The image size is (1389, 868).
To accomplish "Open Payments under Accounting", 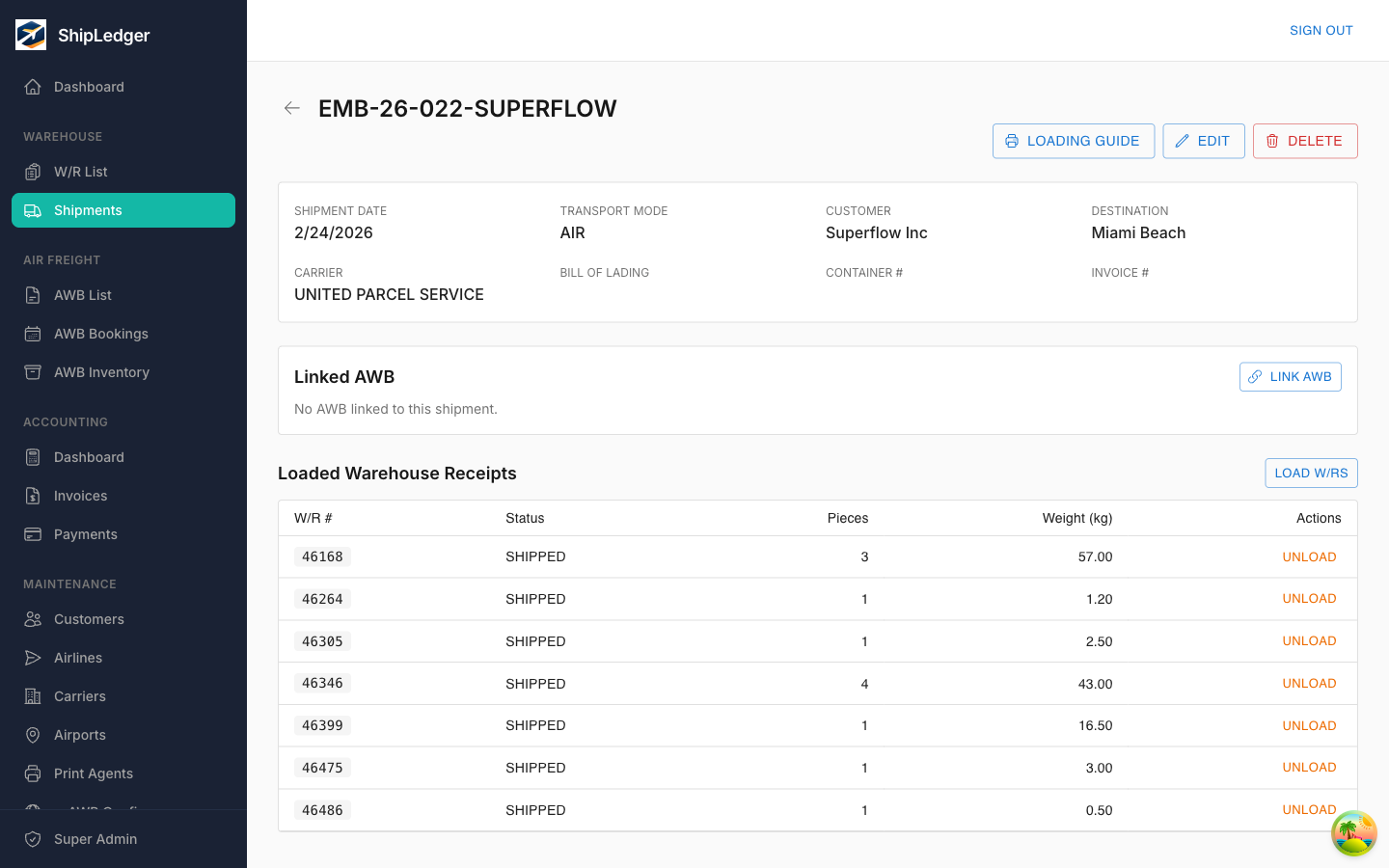I will (123, 534).
